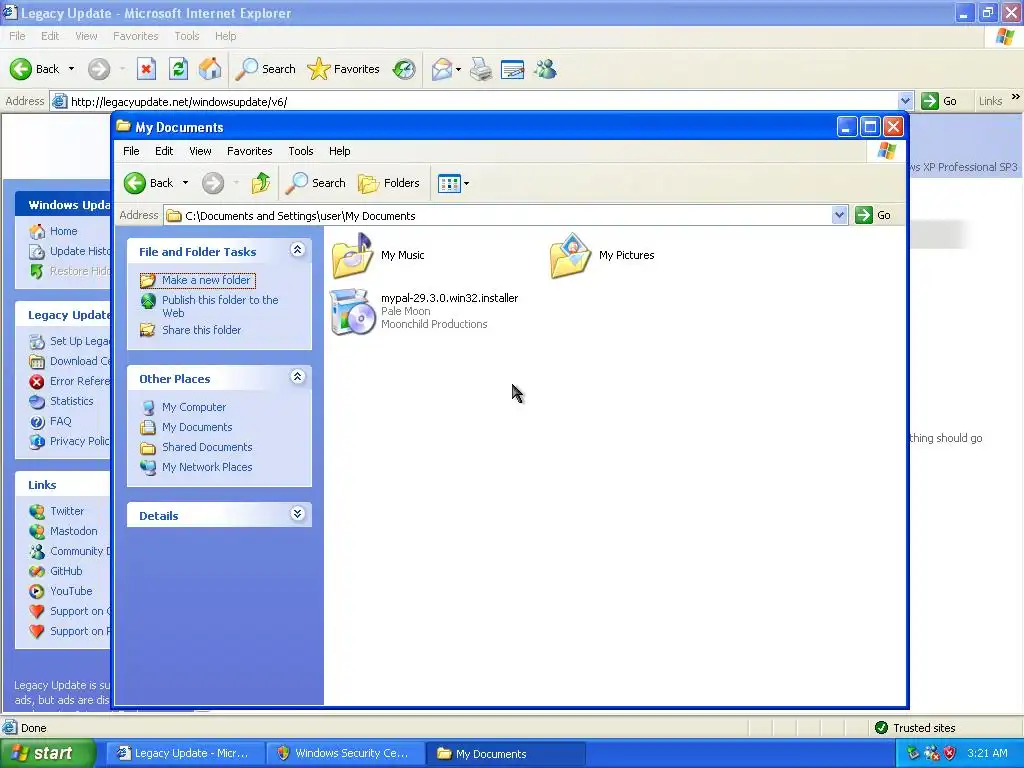This screenshot has height=768, width=1024.
Task: Open the Help menu in Internet Explorer
Action: (x=225, y=36)
